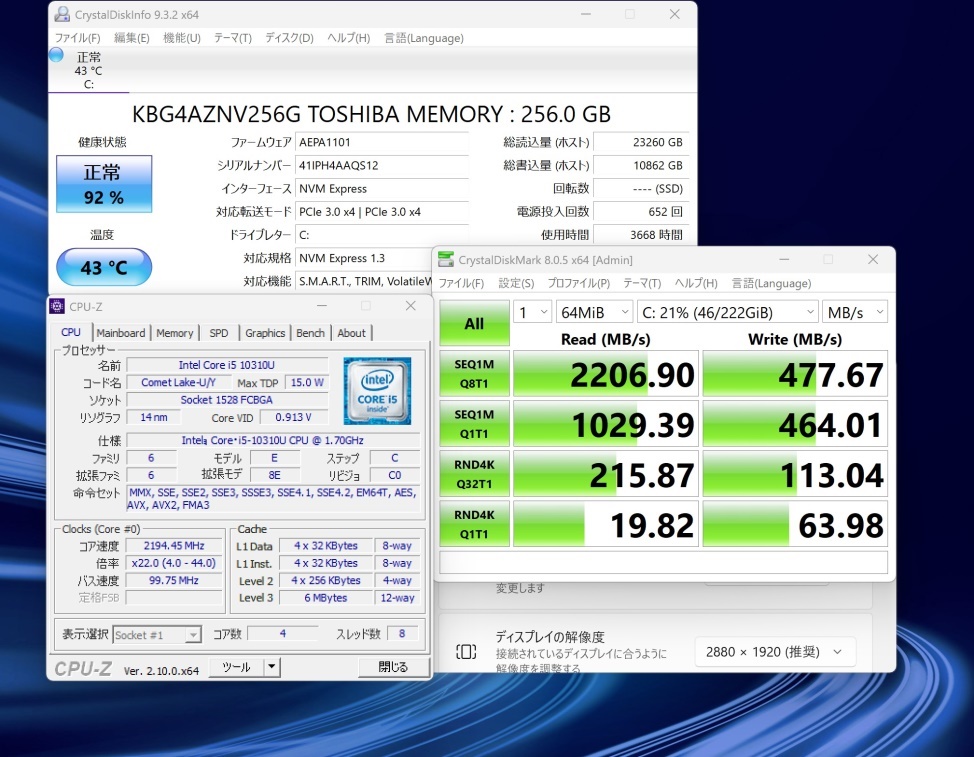The image size is (974, 757).
Task: Open the 2880 × 1920 display resolution dropdown
Action: click(x=775, y=652)
